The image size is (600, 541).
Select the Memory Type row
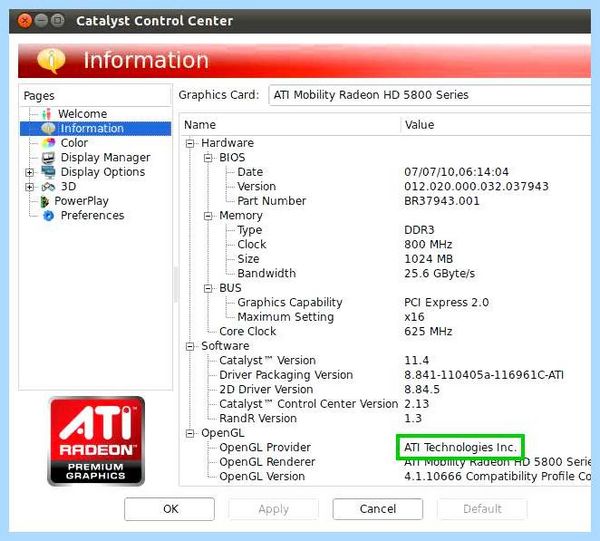click(385, 230)
